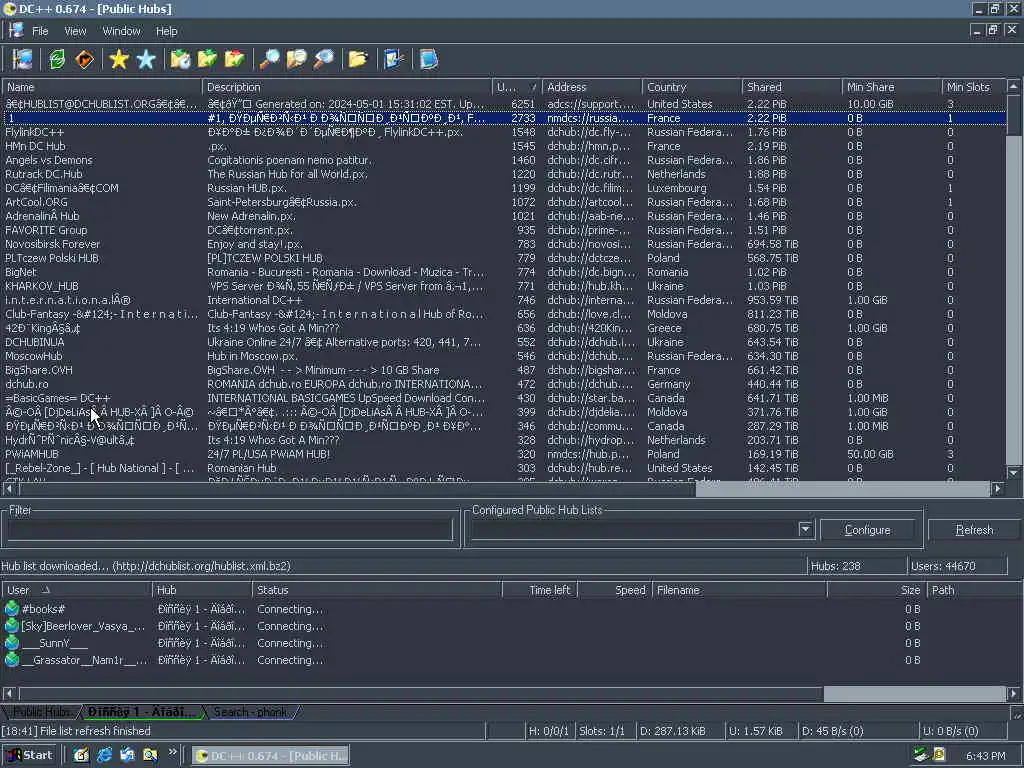Sort hubs by the Country column header
The height and width of the screenshot is (768, 1024).
click(692, 87)
